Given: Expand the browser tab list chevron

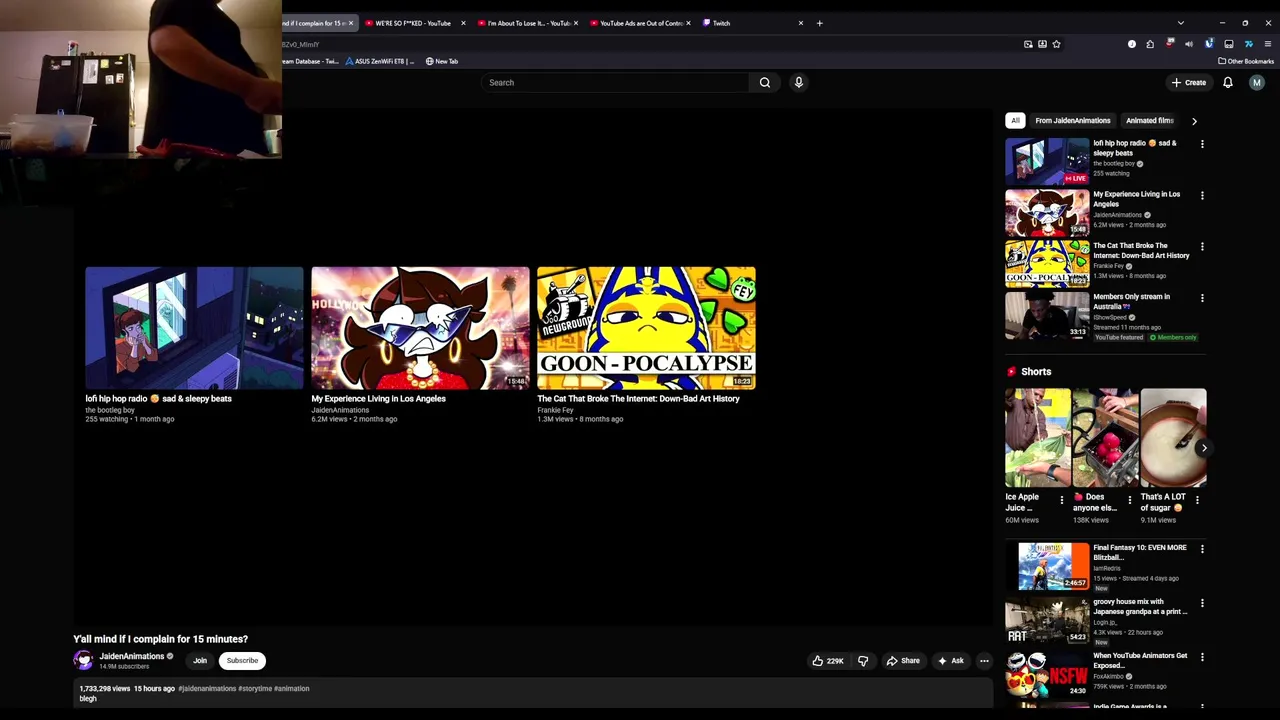Looking at the screenshot, I should pyautogui.click(x=1181, y=23).
